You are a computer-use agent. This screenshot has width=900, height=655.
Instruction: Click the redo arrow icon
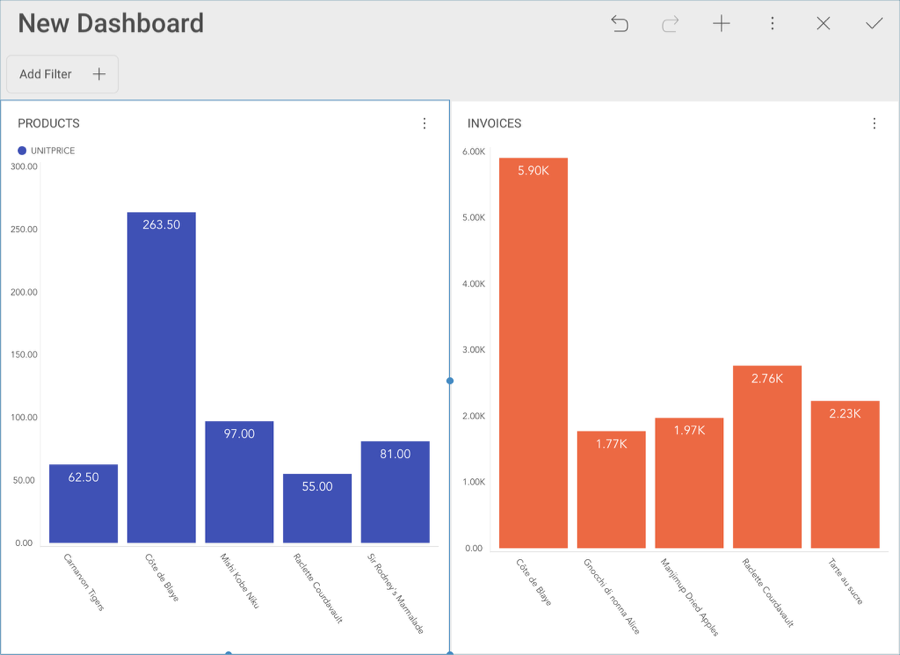[670, 24]
